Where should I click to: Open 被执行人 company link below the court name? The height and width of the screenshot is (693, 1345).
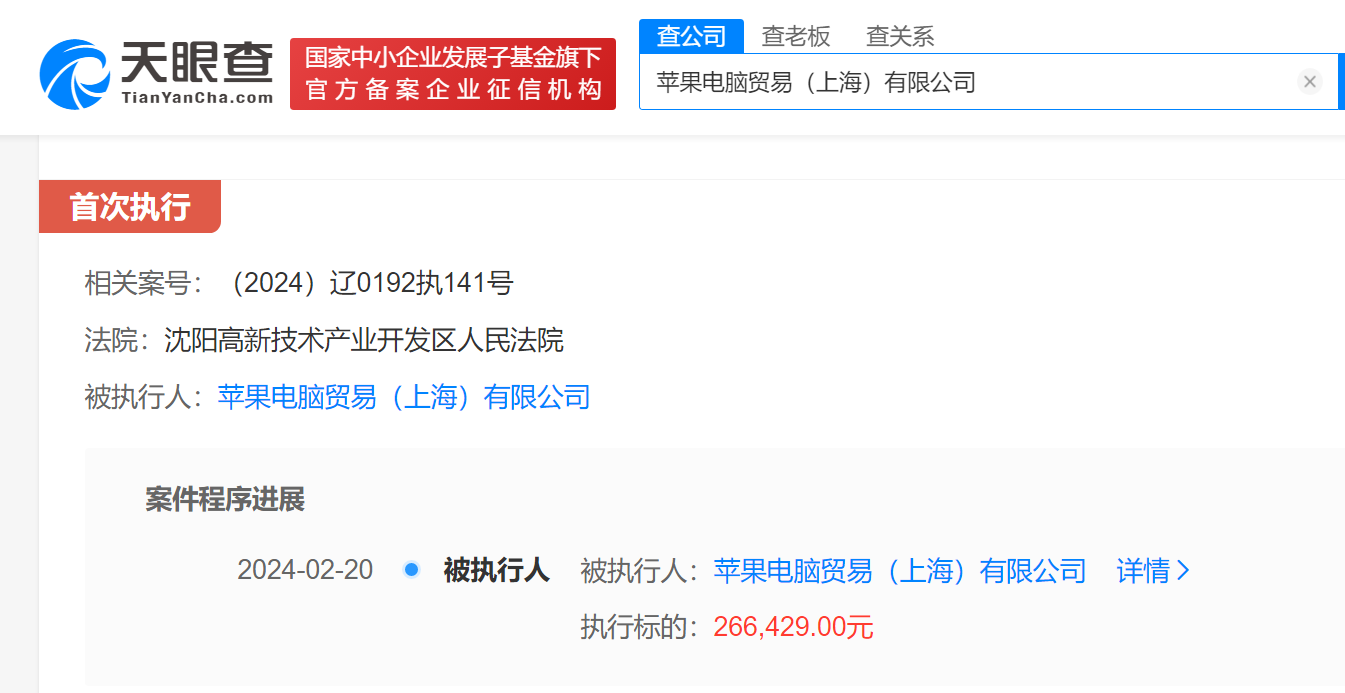(x=404, y=397)
